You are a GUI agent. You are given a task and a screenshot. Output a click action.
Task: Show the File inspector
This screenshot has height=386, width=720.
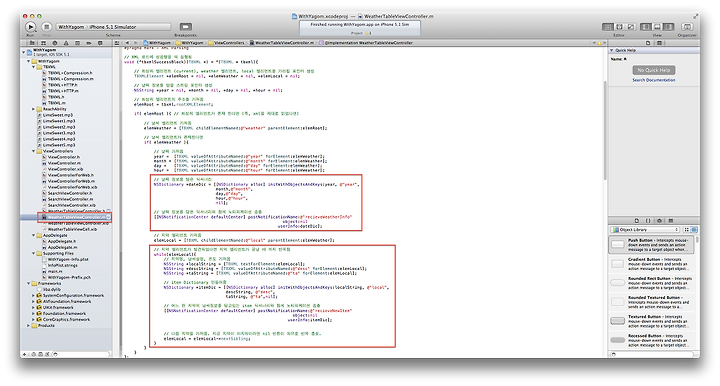[648, 43]
